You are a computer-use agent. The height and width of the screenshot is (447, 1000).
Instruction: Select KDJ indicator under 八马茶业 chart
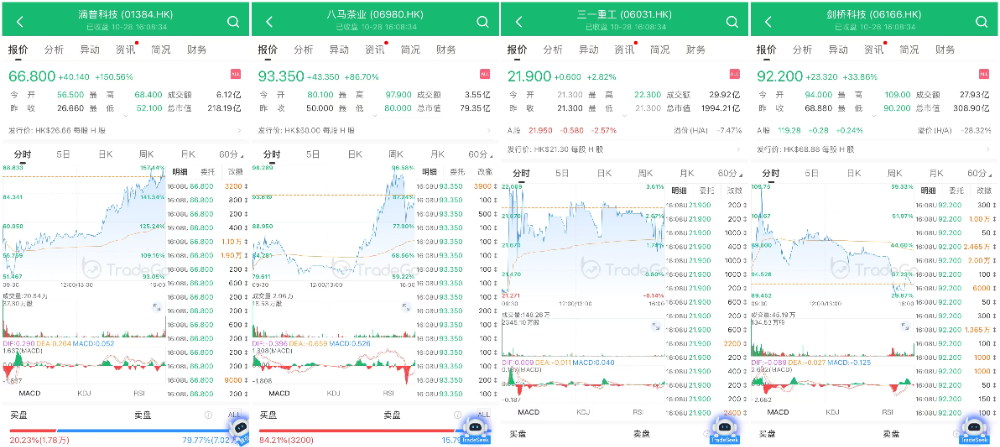coord(334,393)
